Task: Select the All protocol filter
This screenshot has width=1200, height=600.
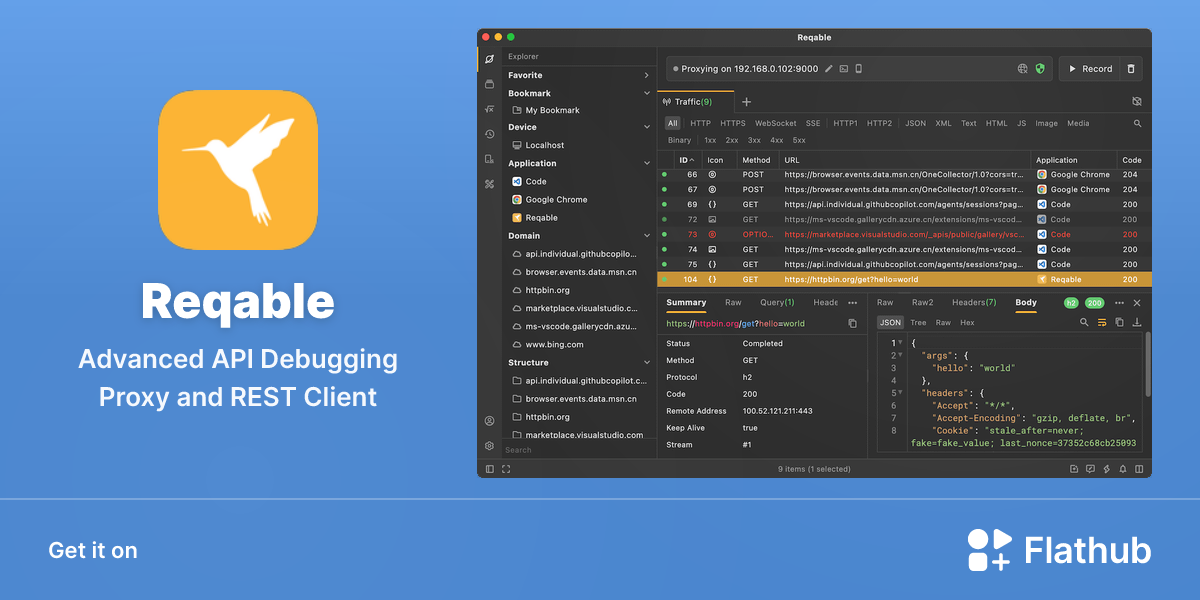Action: coord(673,124)
